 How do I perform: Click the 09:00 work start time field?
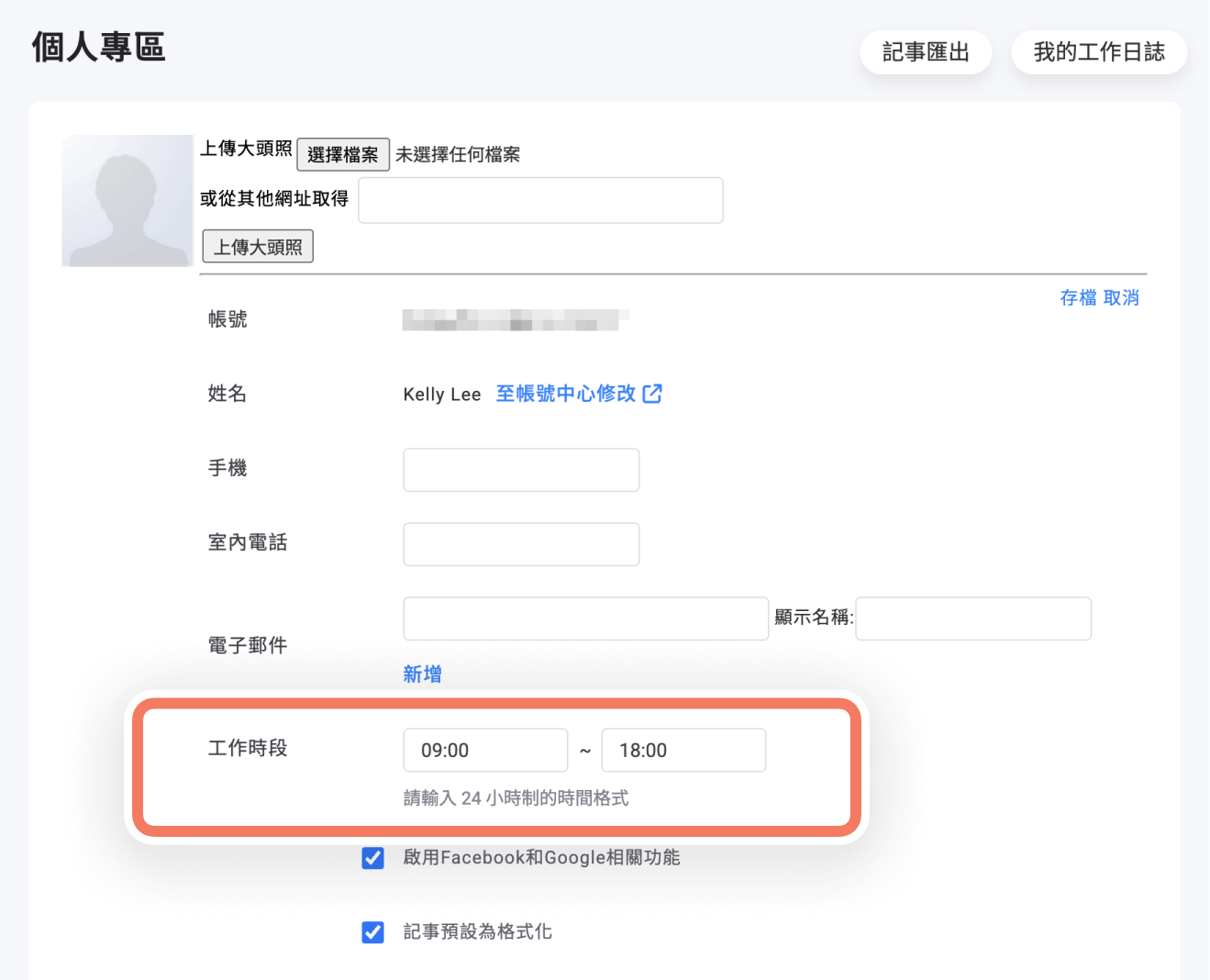click(485, 750)
